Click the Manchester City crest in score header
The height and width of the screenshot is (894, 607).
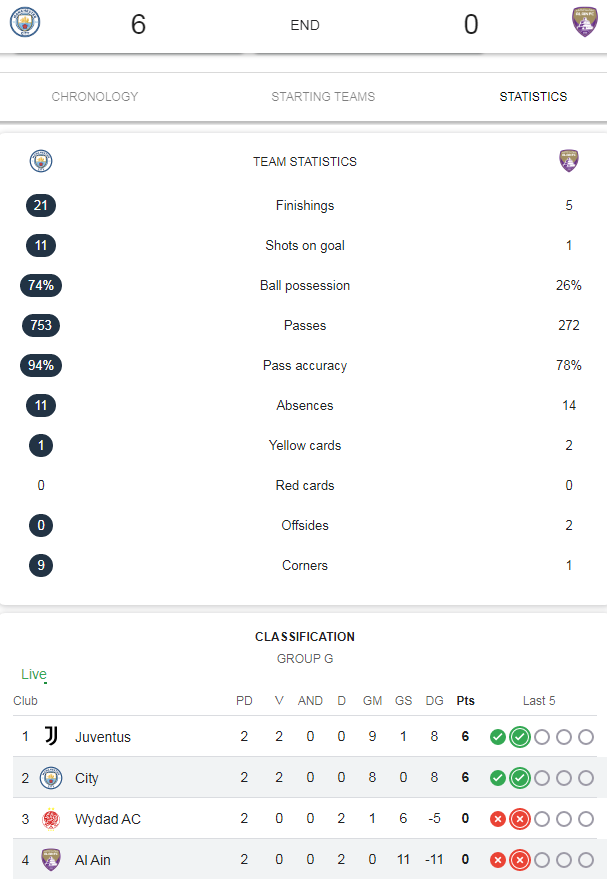pyautogui.click(x=25, y=22)
